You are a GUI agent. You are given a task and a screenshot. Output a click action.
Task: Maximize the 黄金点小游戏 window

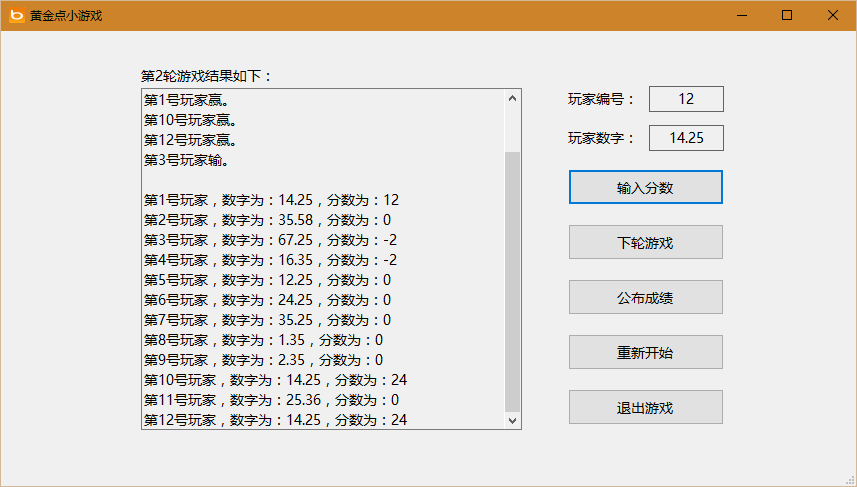tap(787, 15)
